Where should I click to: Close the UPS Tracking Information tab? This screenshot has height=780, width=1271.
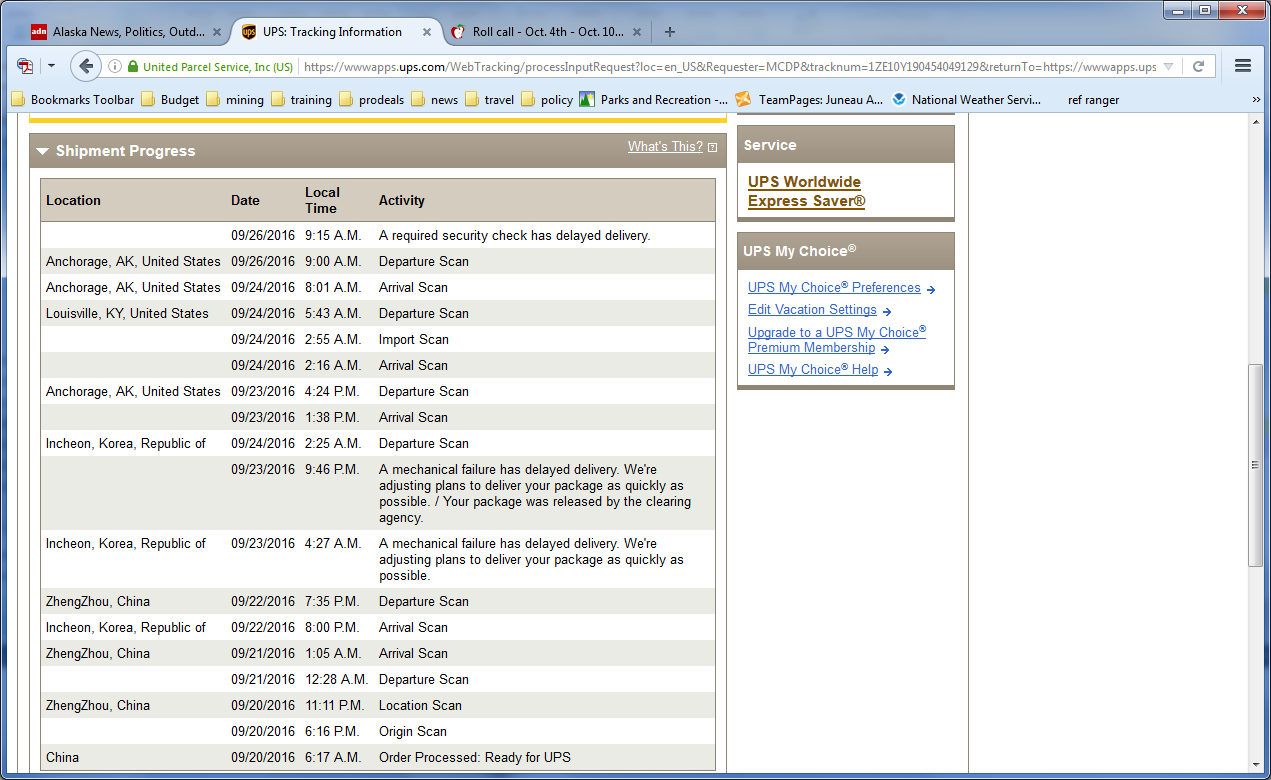pyautogui.click(x=427, y=32)
